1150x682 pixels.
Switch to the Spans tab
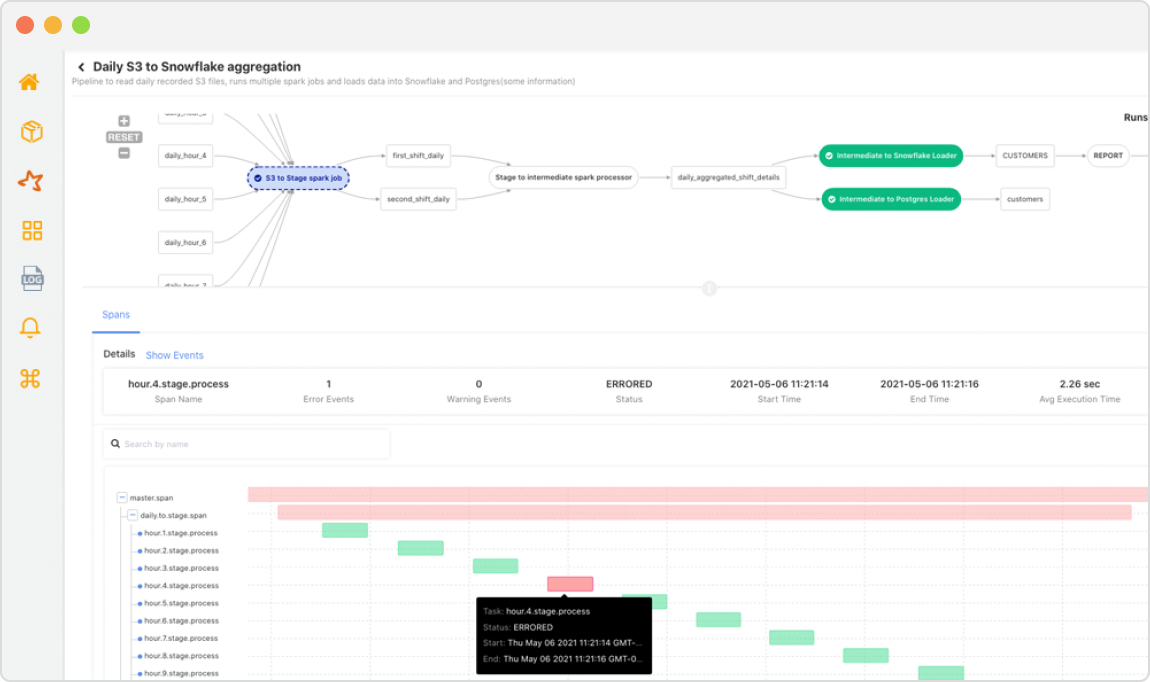click(x=116, y=314)
